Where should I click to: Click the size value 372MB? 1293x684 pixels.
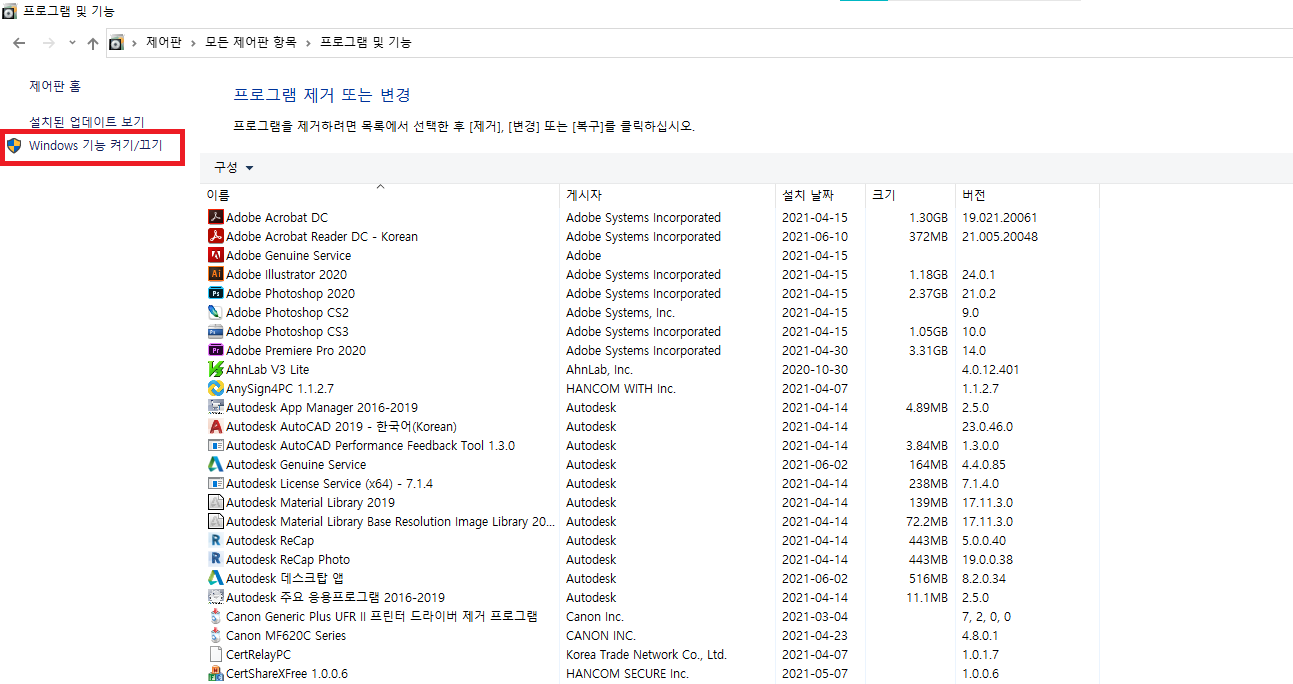[x=928, y=236]
